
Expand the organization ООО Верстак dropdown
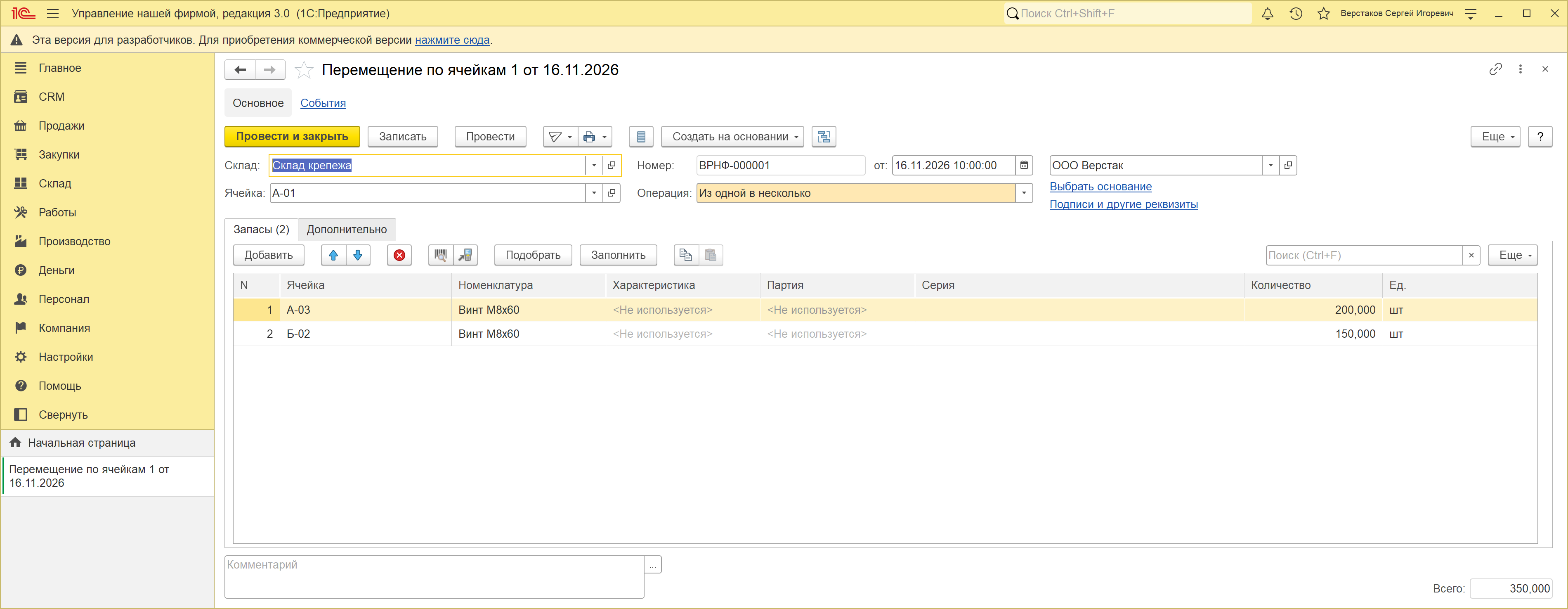1270,165
